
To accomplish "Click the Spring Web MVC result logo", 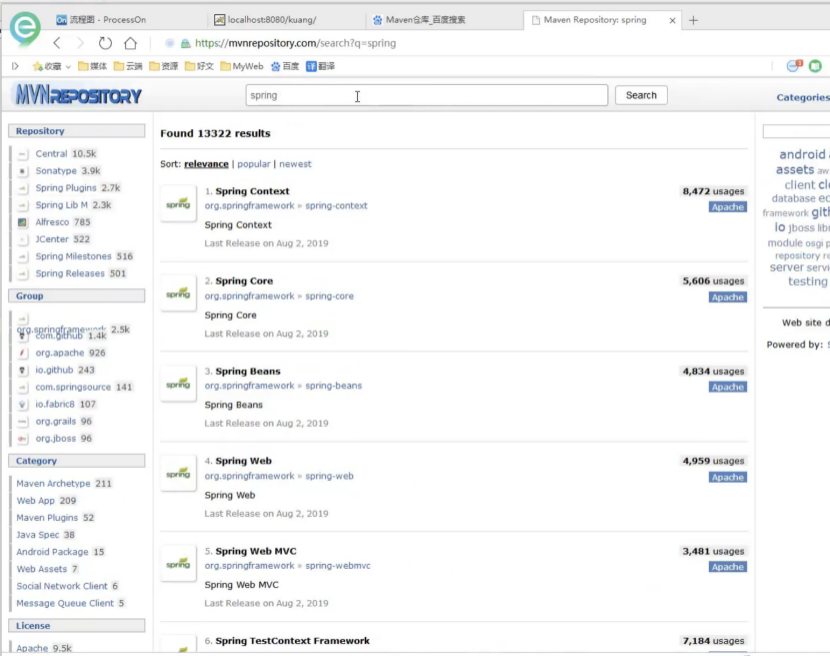I will coord(178,564).
